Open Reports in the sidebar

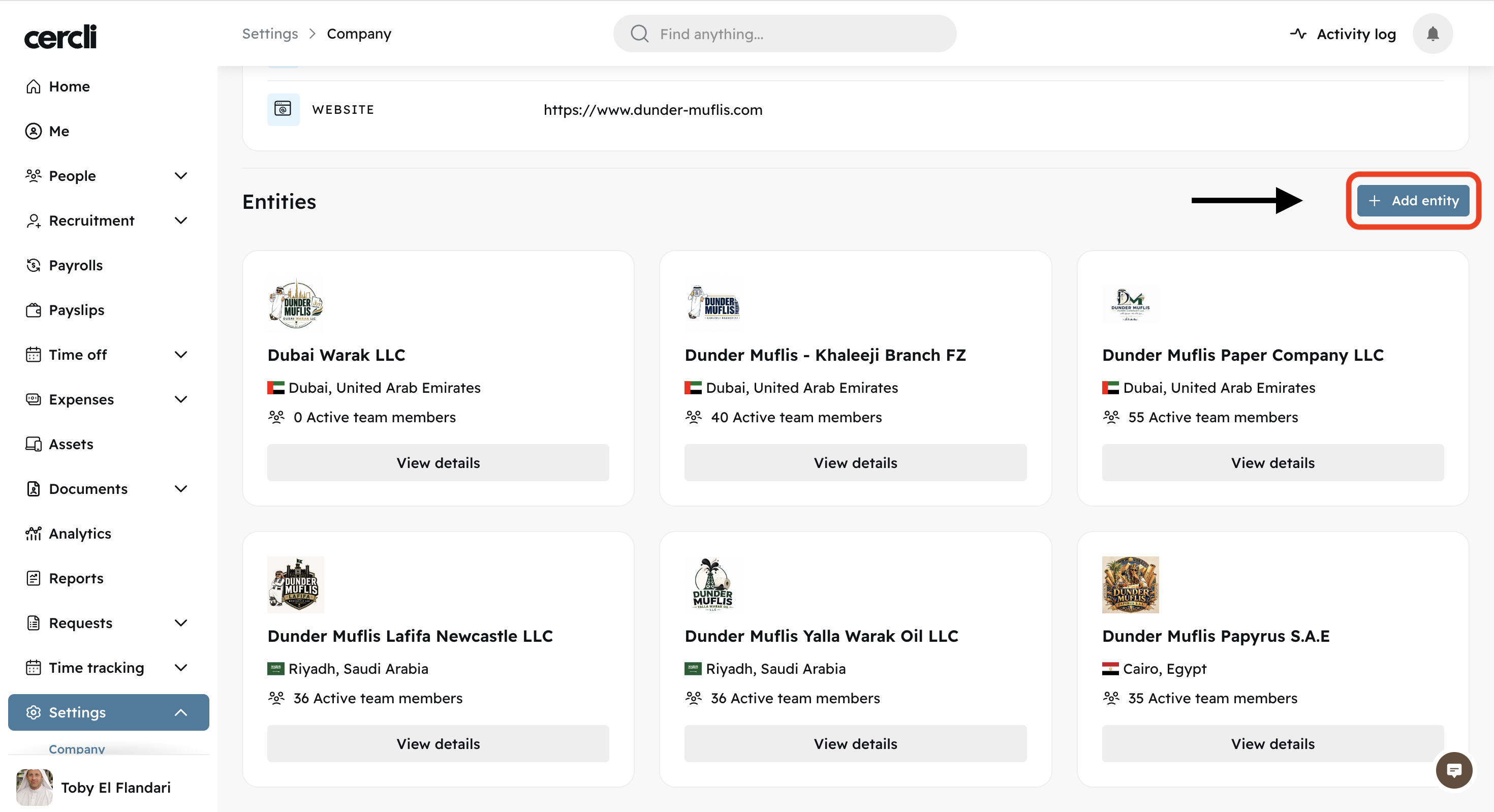tap(76, 578)
